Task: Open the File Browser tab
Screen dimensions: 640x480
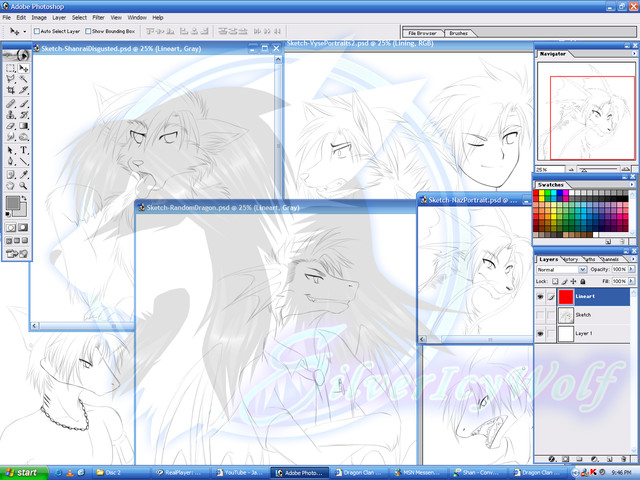Action: [422, 33]
